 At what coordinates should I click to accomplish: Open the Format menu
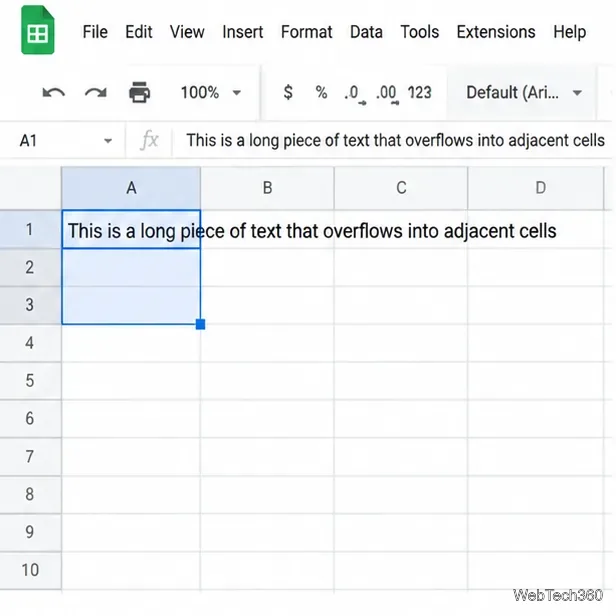point(306,32)
